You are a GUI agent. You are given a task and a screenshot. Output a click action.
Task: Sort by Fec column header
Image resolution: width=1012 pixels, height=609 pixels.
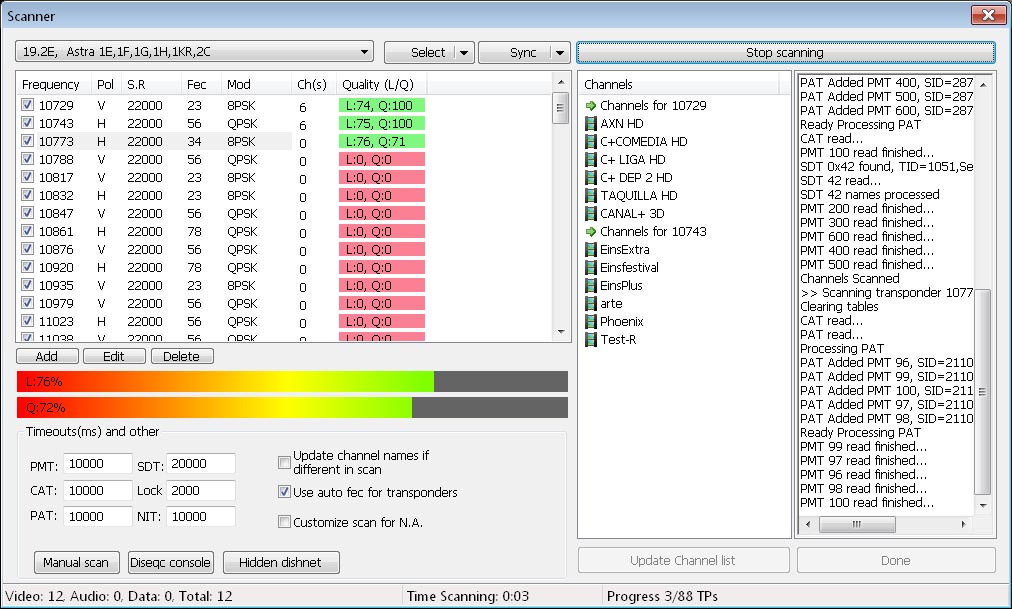[x=202, y=85]
